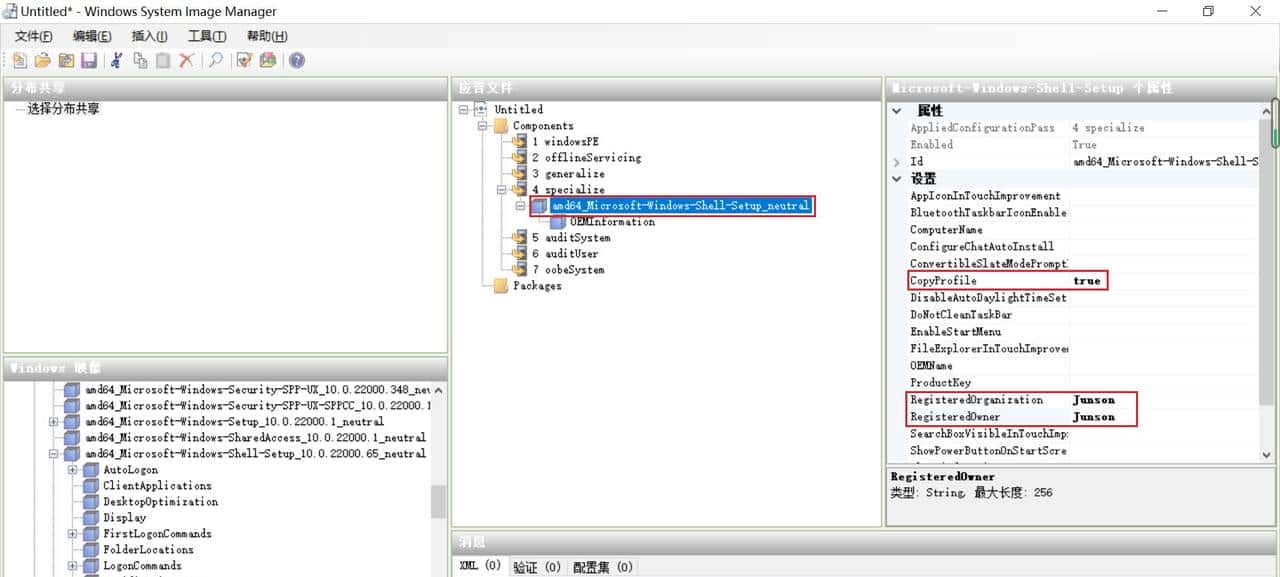
Task: Click the Cut scissors icon in the toolbar
Action: 117,60
